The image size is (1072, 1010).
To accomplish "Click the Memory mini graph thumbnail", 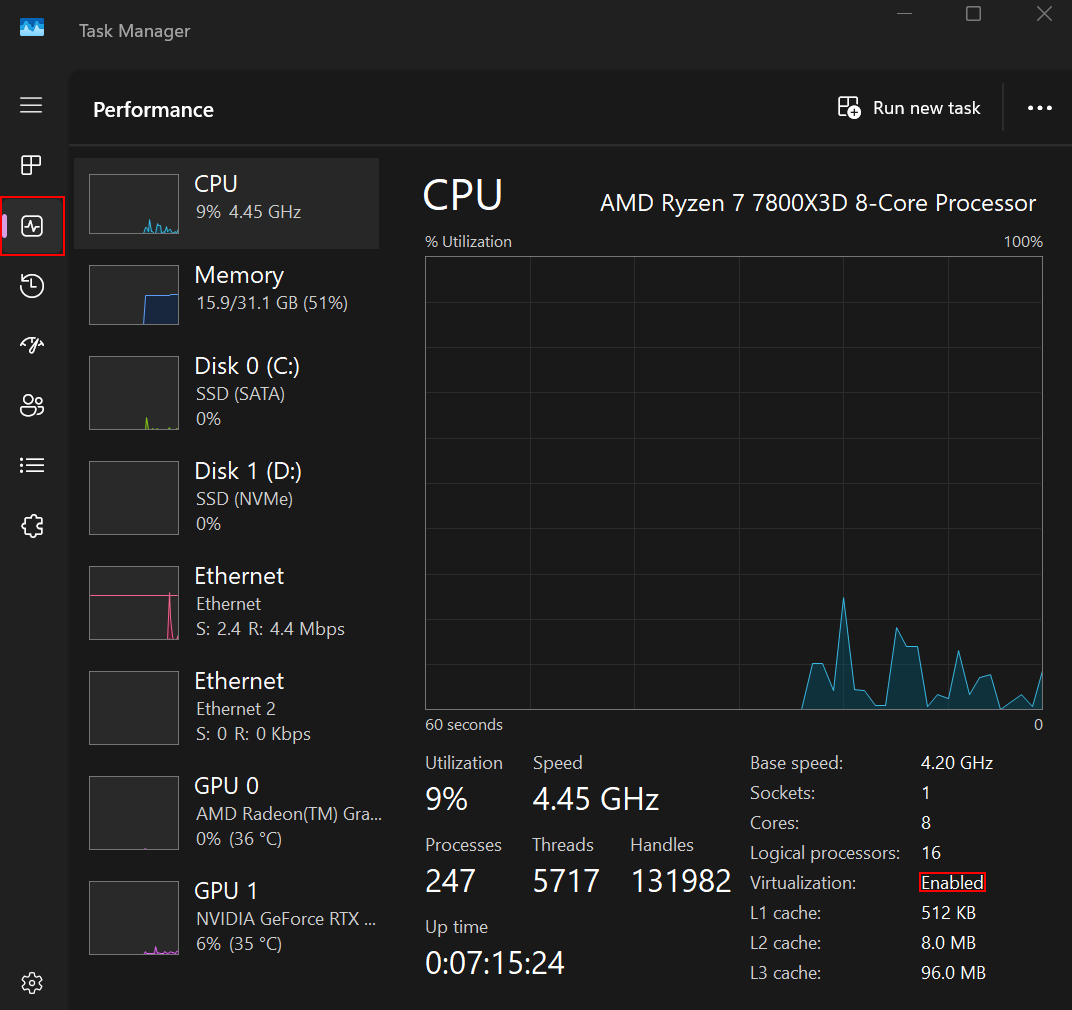I will coord(133,293).
